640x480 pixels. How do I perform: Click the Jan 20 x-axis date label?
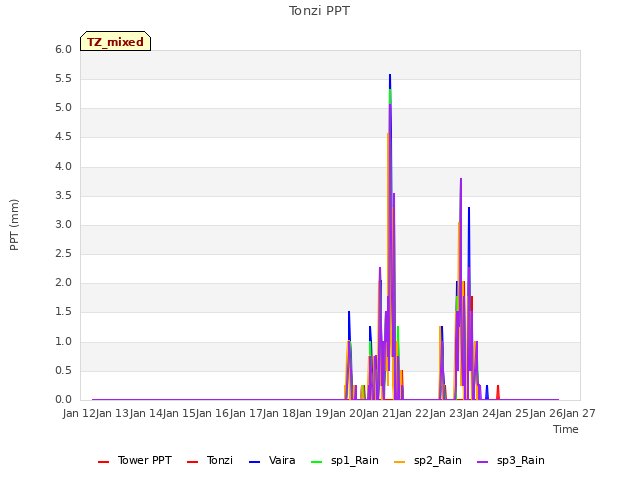pyautogui.click(x=346, y=413)
